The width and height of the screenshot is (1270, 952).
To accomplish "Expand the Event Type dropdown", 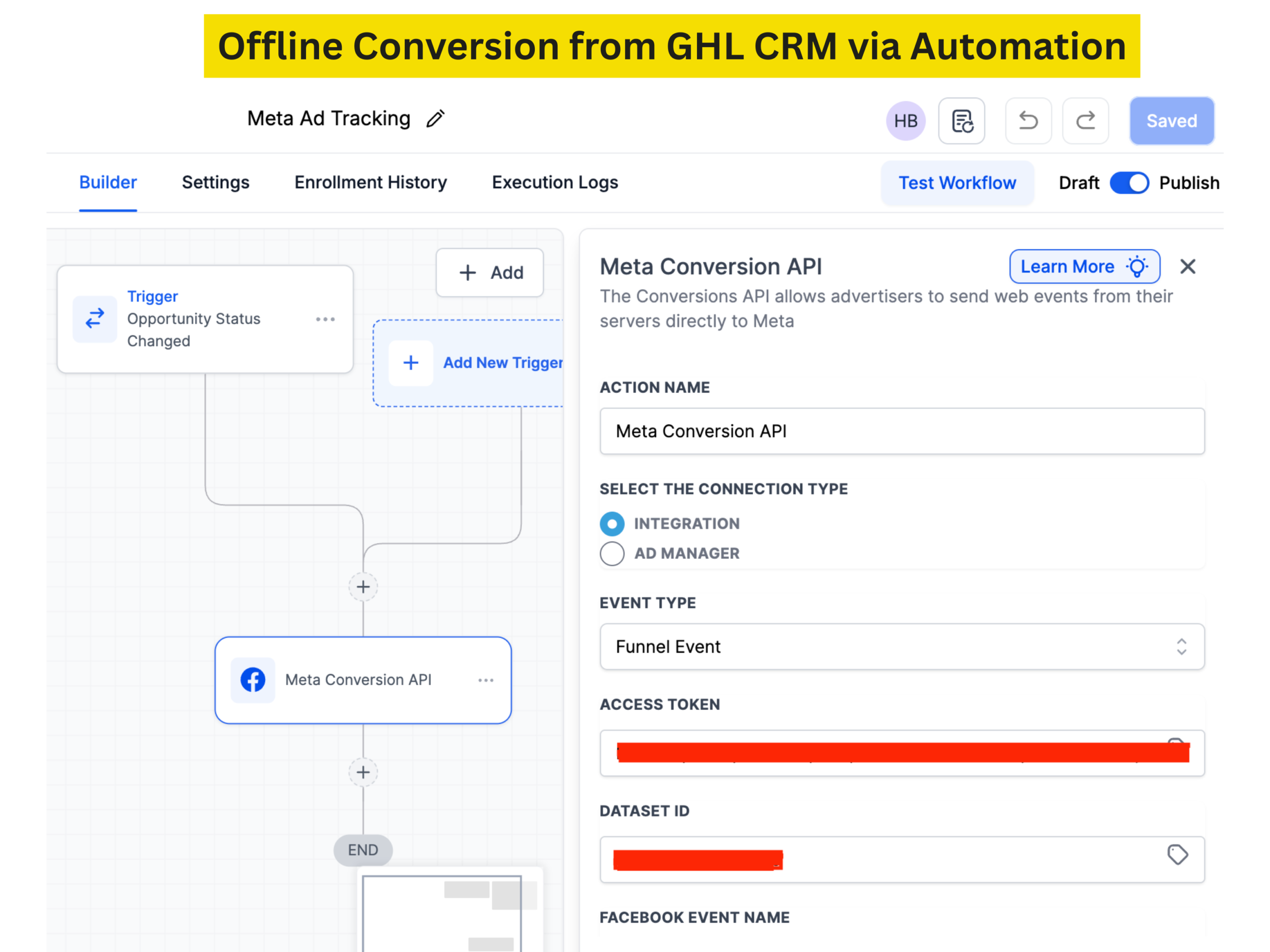I will [901, 647].
